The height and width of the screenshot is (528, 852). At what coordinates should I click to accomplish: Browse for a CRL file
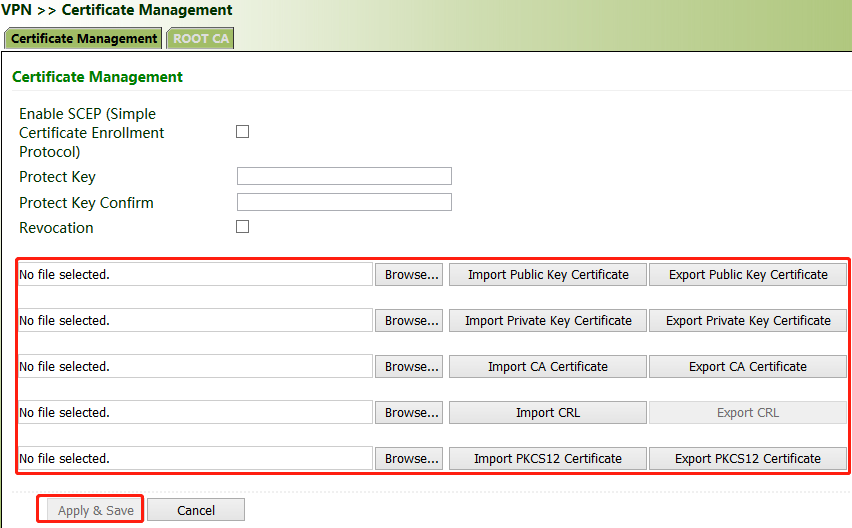[409, 413]
